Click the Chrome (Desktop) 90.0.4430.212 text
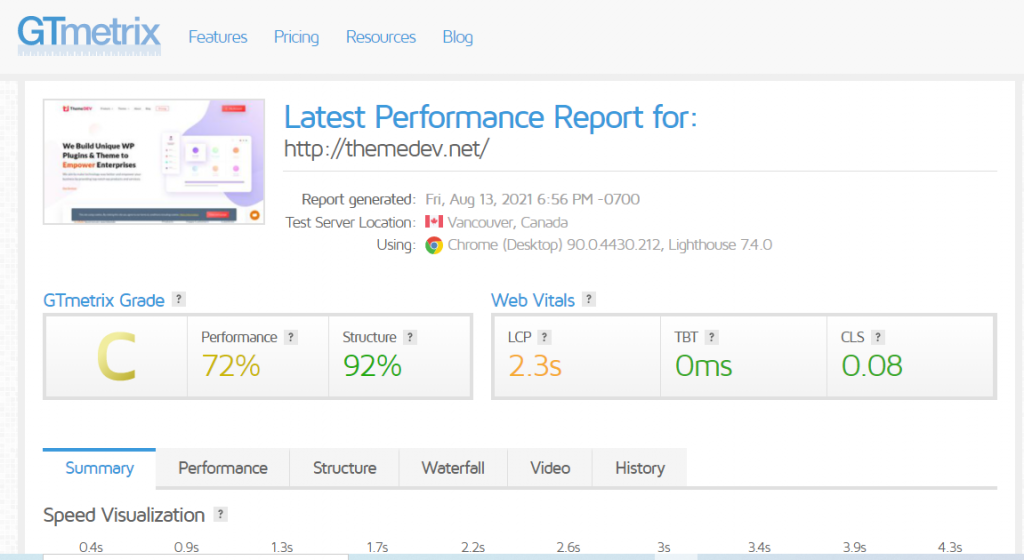Viewport: 1024px width, 560px height. tap(554, 245)
